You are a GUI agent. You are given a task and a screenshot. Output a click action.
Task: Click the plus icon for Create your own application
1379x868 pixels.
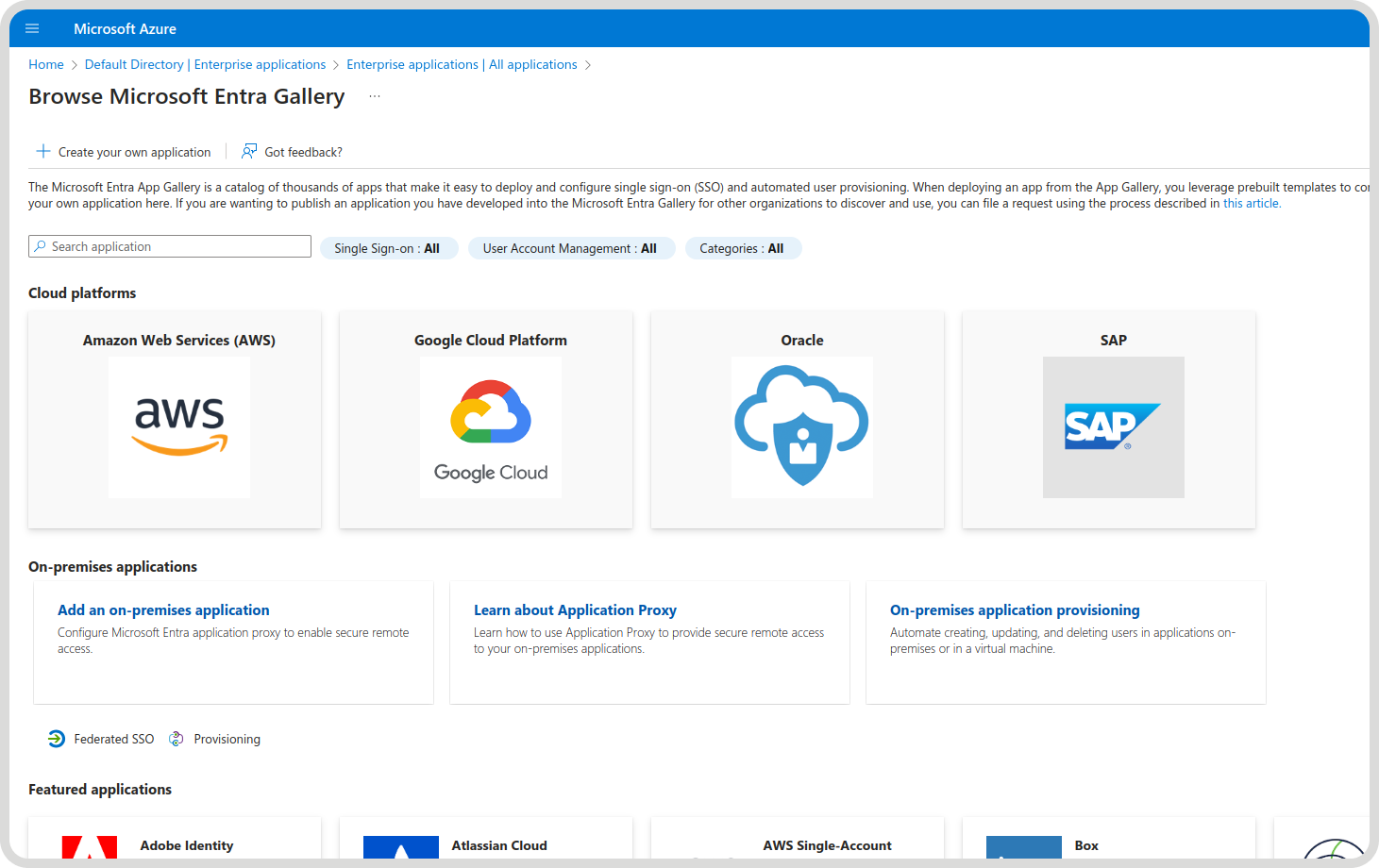click(42, 151)
